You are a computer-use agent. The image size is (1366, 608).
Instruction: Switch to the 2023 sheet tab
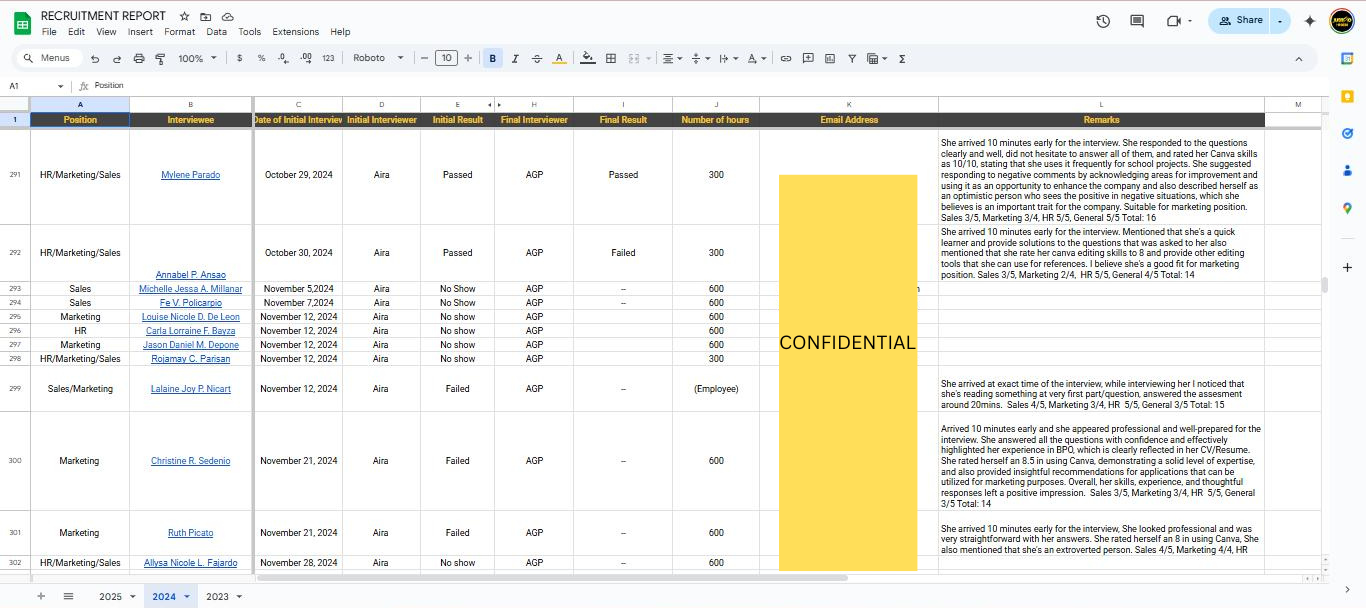coord(217,597)
